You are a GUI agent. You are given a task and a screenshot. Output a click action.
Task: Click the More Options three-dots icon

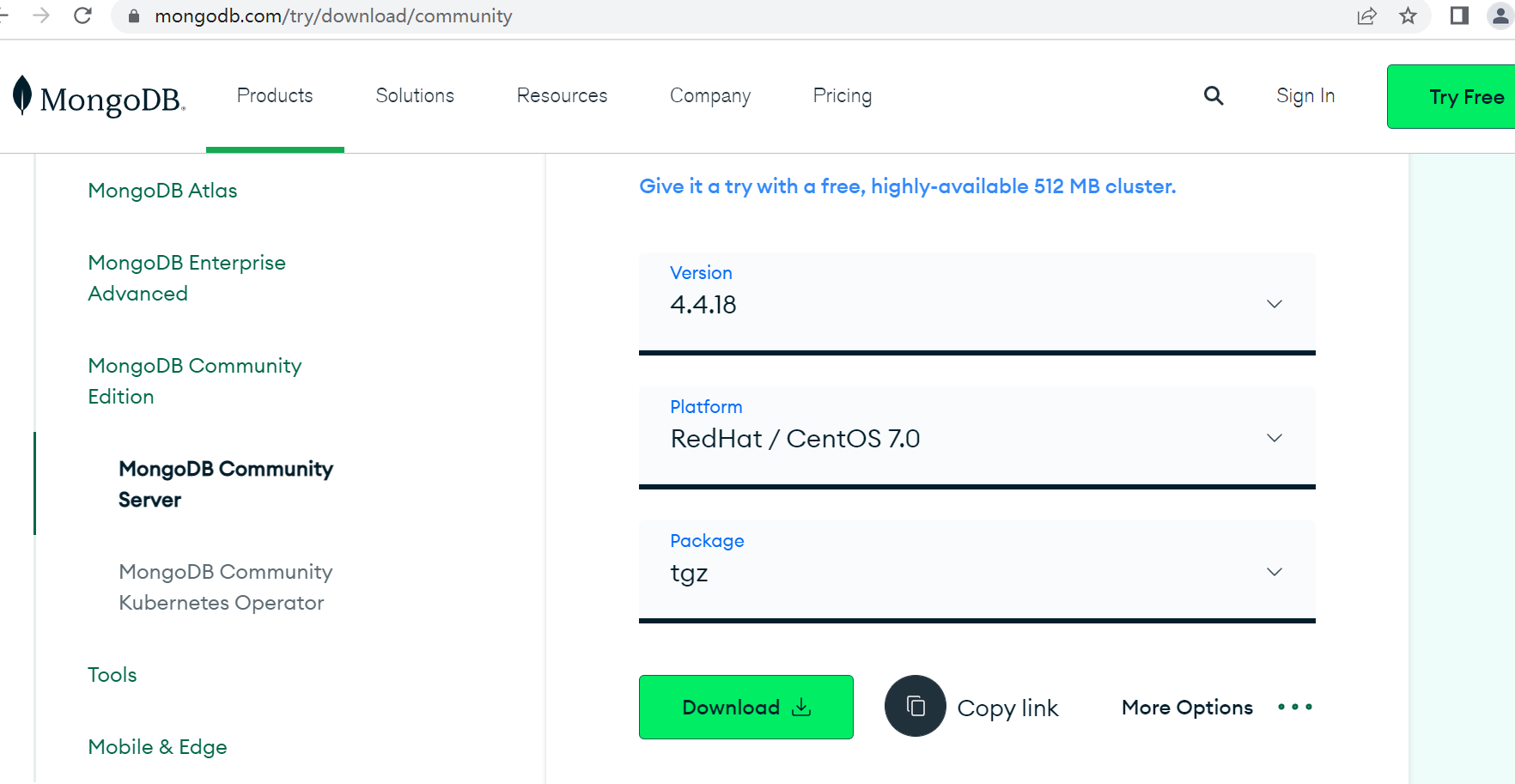(1294, 707)
